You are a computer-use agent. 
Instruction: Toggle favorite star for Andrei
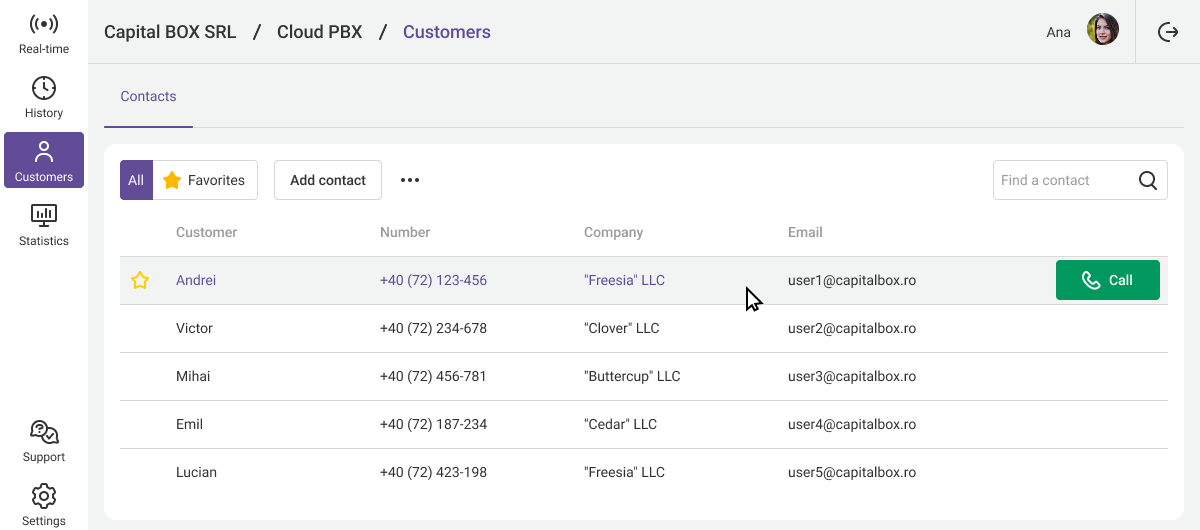(140, 281)
